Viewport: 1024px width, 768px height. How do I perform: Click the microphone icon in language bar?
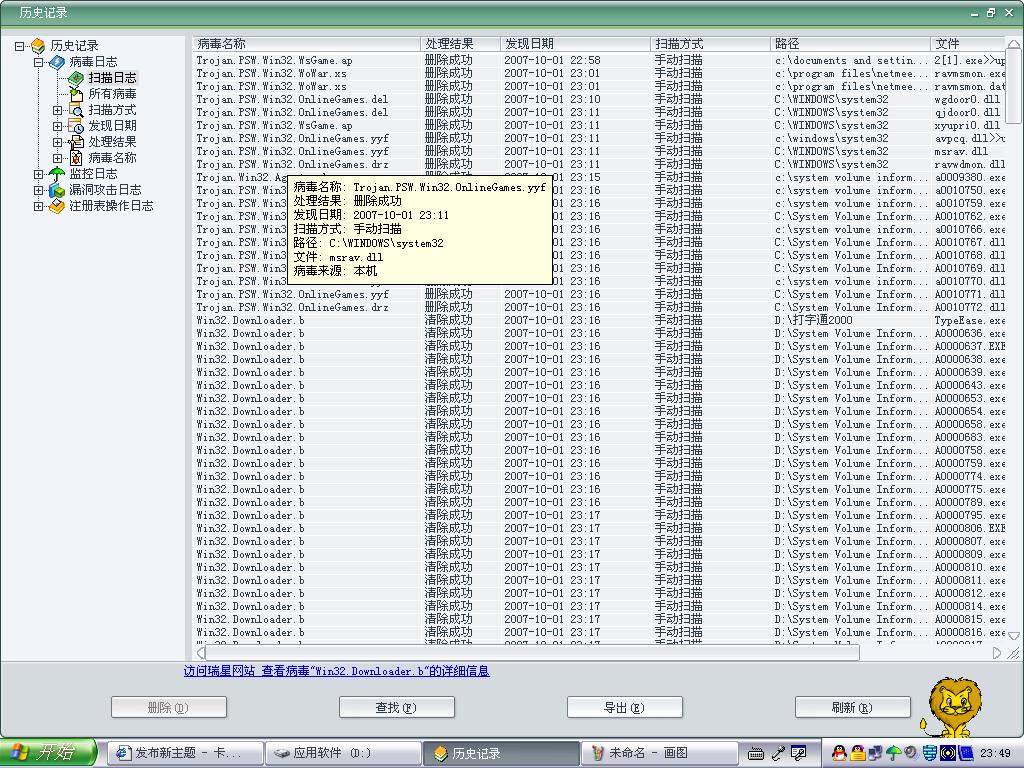pos(778,753)
